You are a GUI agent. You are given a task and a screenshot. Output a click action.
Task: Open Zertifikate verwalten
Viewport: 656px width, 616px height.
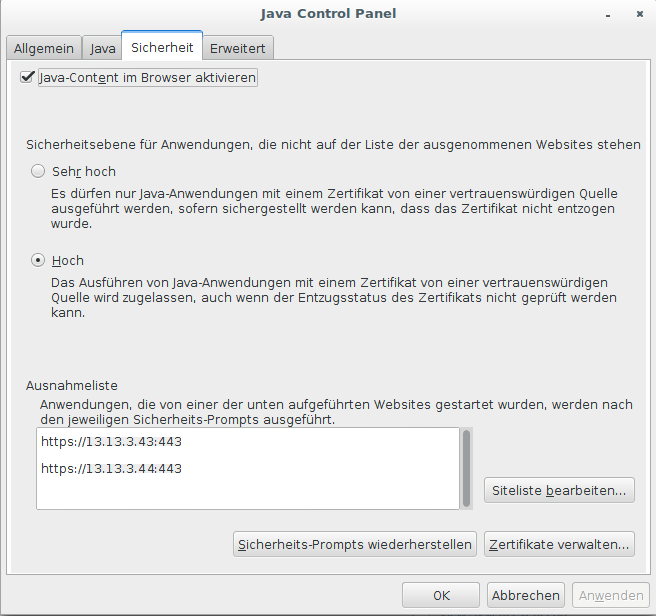[559, 544]
